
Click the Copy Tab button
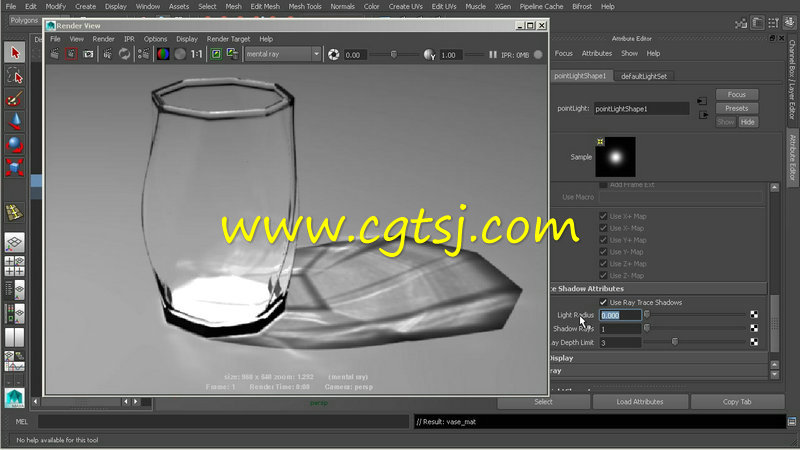[737, 402]
